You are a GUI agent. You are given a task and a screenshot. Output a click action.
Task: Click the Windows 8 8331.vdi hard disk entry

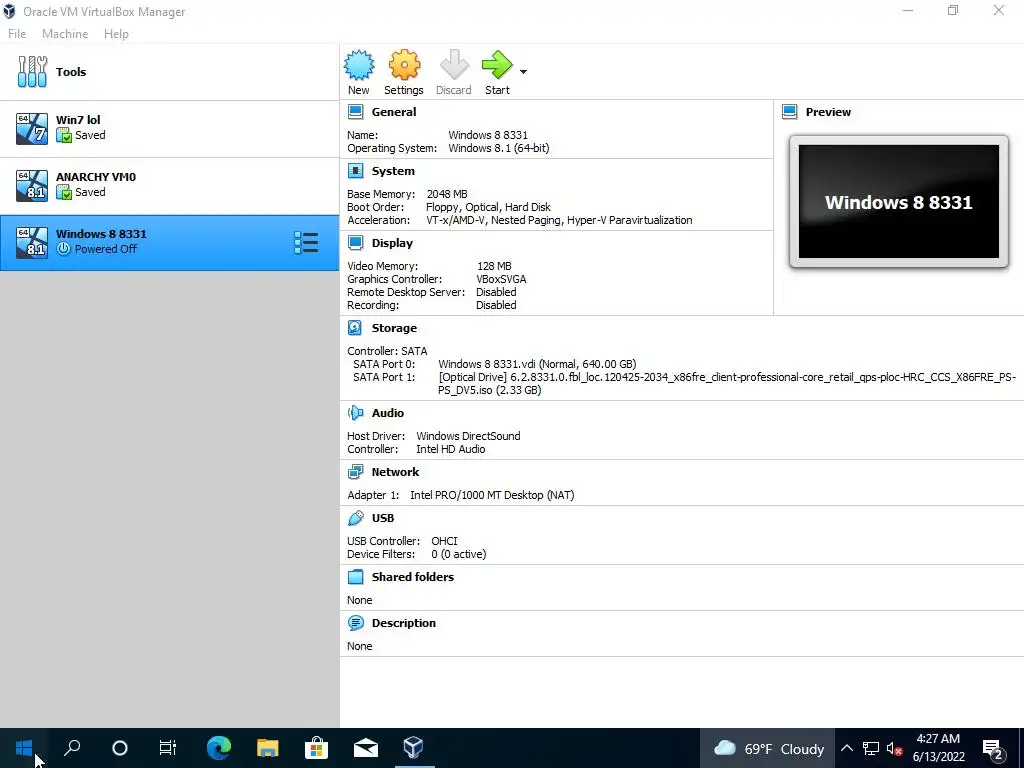[x=537, y=364]
